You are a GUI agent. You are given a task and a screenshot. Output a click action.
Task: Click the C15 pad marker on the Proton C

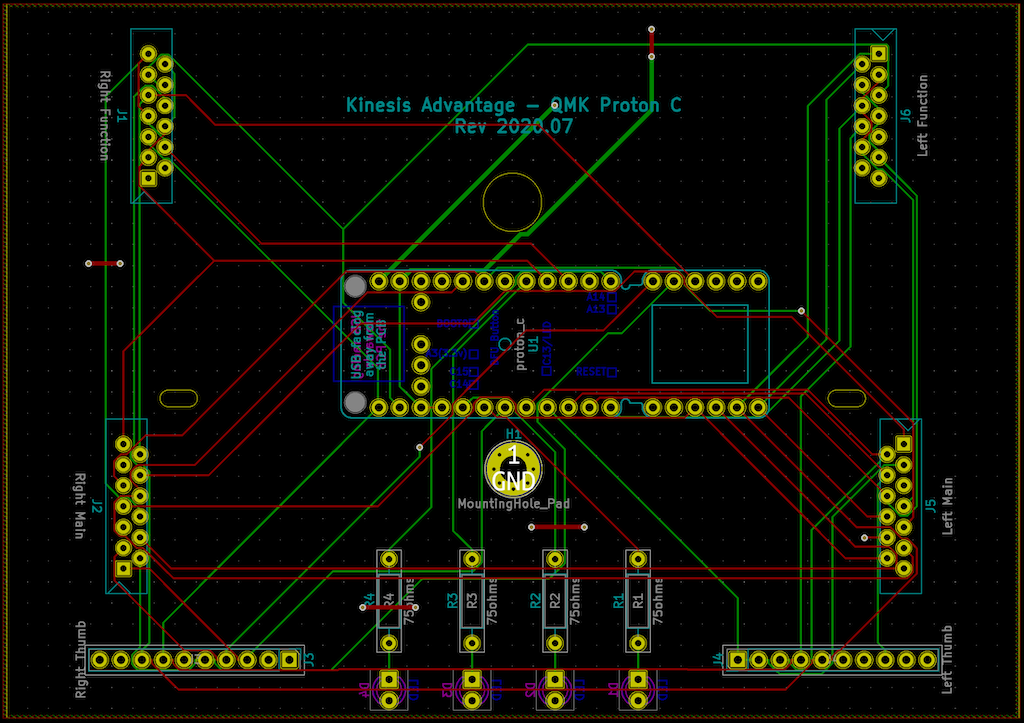pos(475,372)
